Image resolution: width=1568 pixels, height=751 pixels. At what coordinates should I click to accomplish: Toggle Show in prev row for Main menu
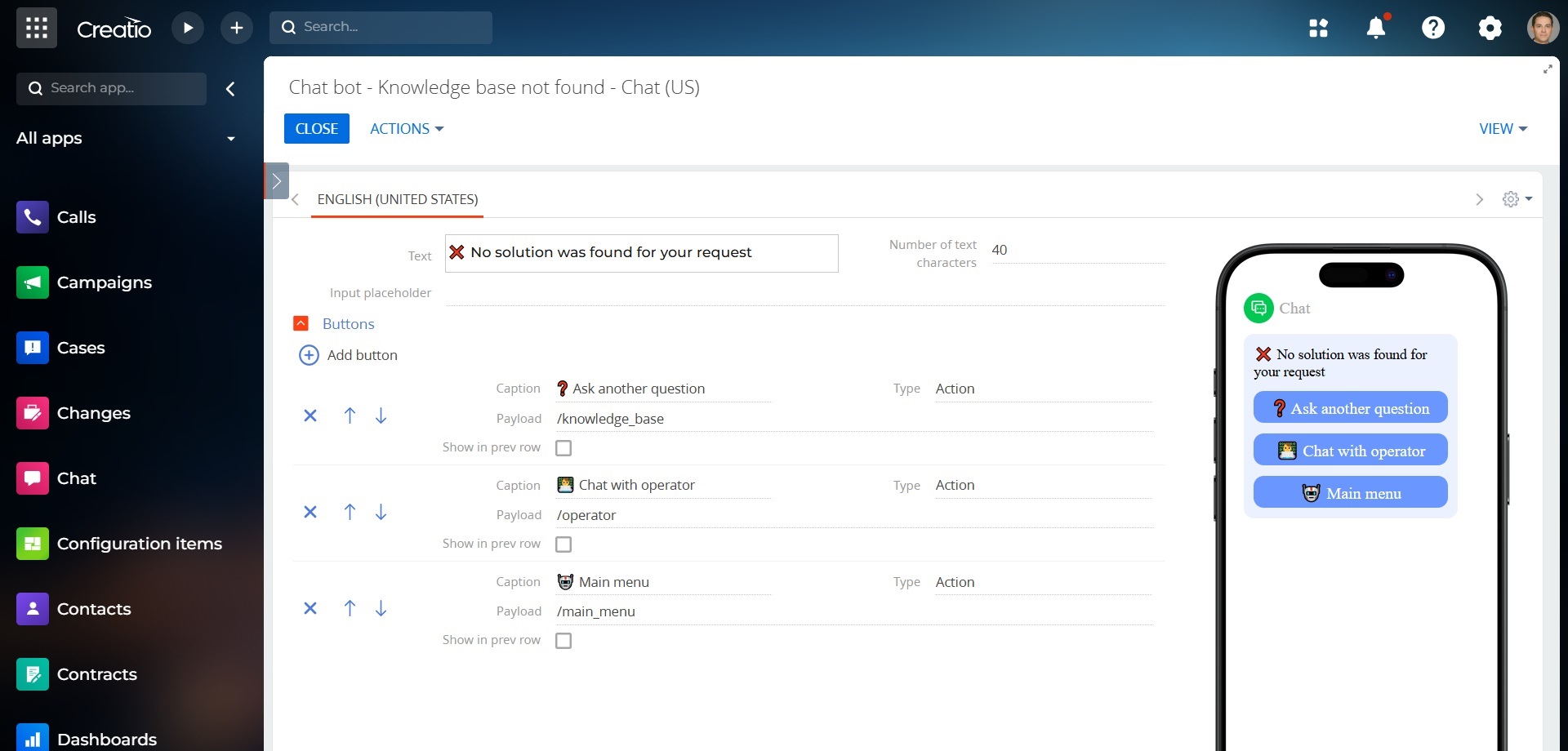563,641
